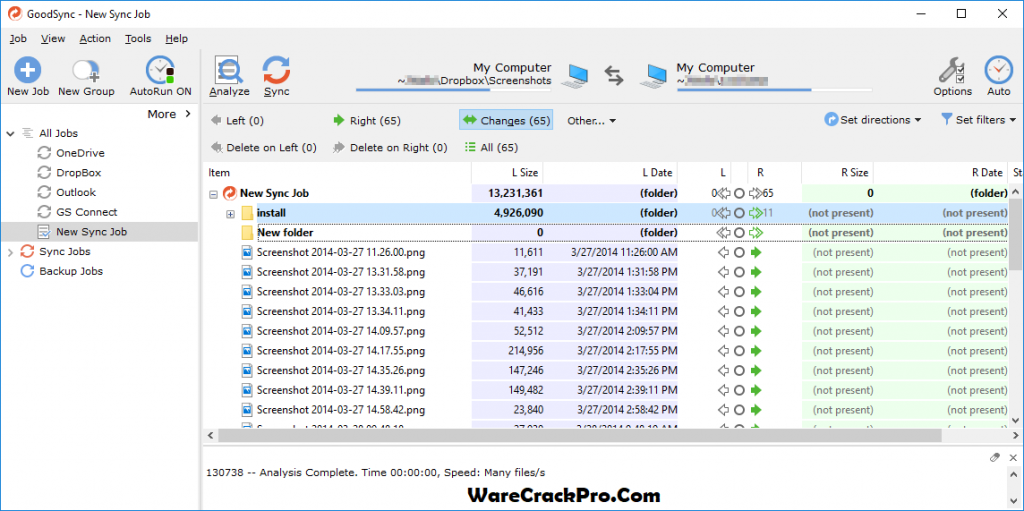Click the New Group icon
The image size is (1024, 511).
pos(86,69)
